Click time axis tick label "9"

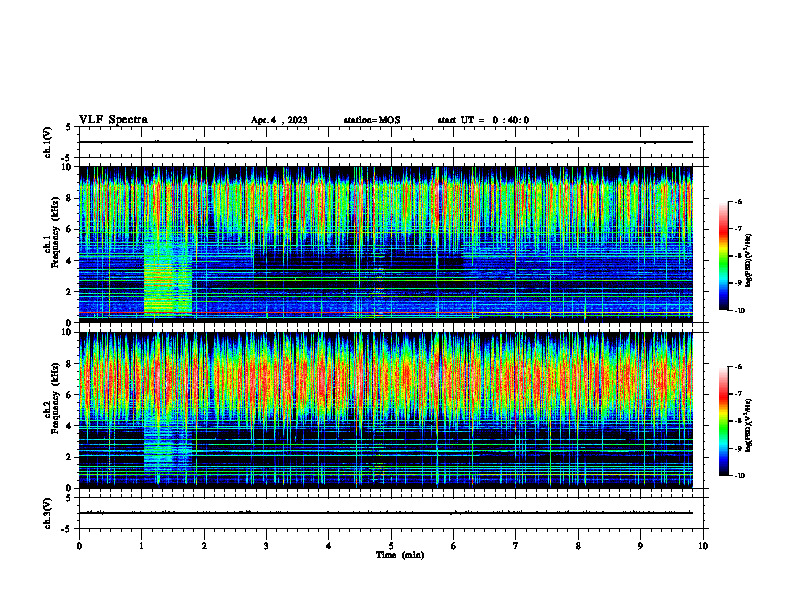point(640,546)
